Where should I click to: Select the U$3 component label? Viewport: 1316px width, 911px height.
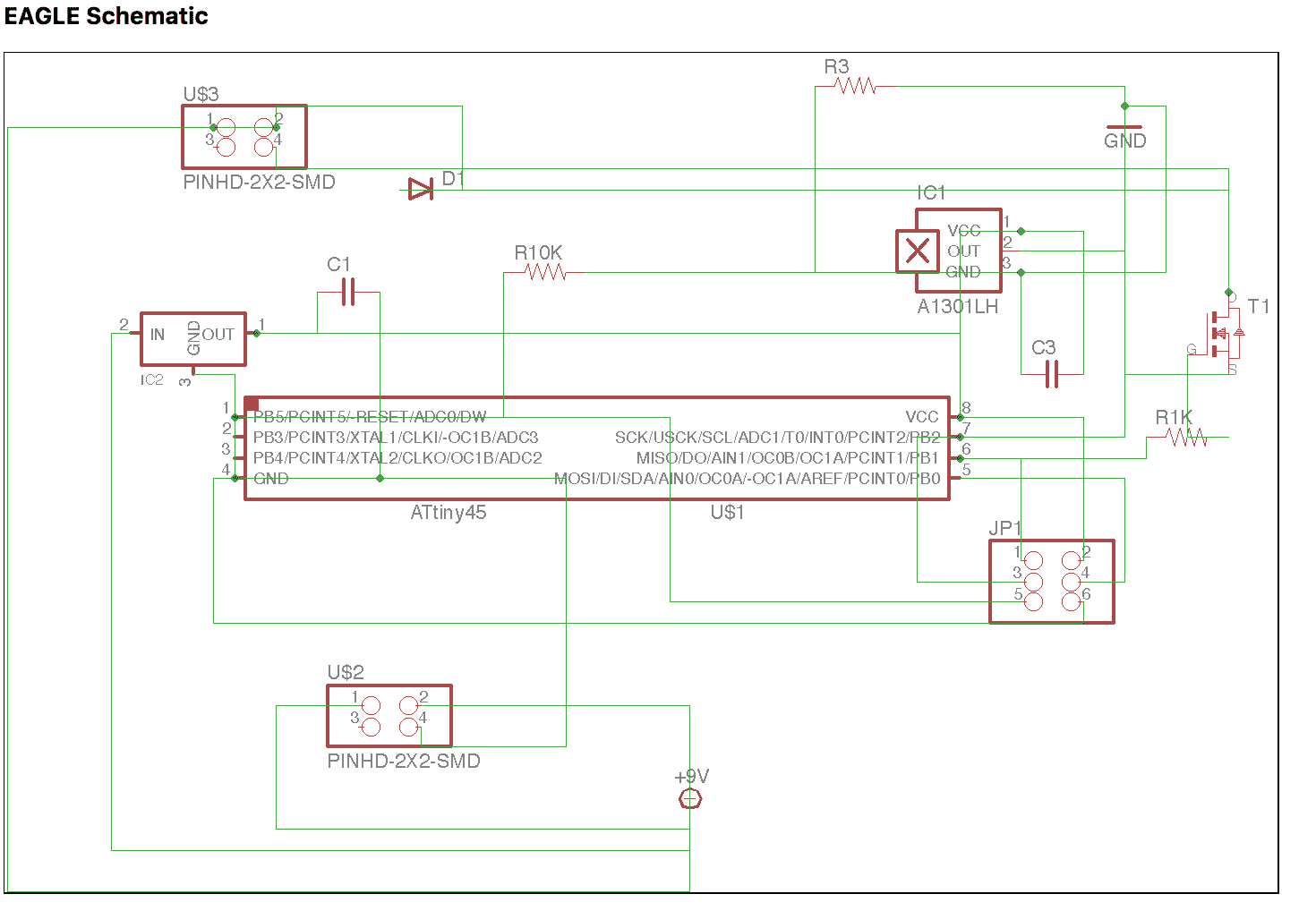201,94
